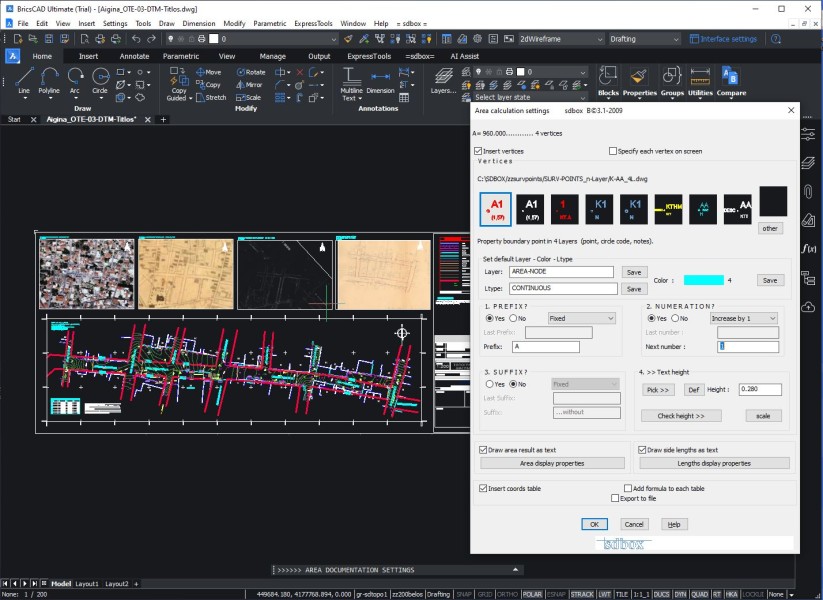
Task: Click the Mirror tool
Action: coord(249,85)
